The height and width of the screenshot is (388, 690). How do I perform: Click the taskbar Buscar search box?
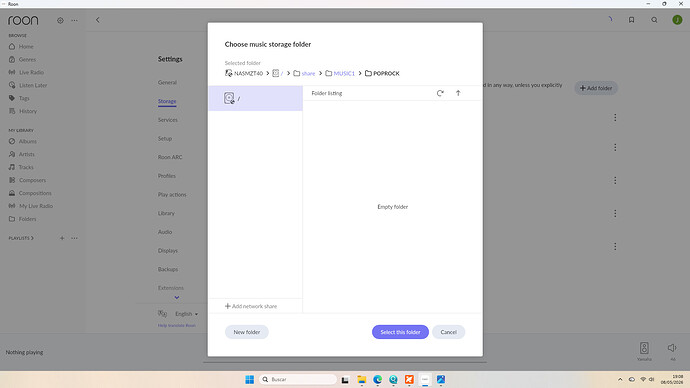[x=298, y=379]
